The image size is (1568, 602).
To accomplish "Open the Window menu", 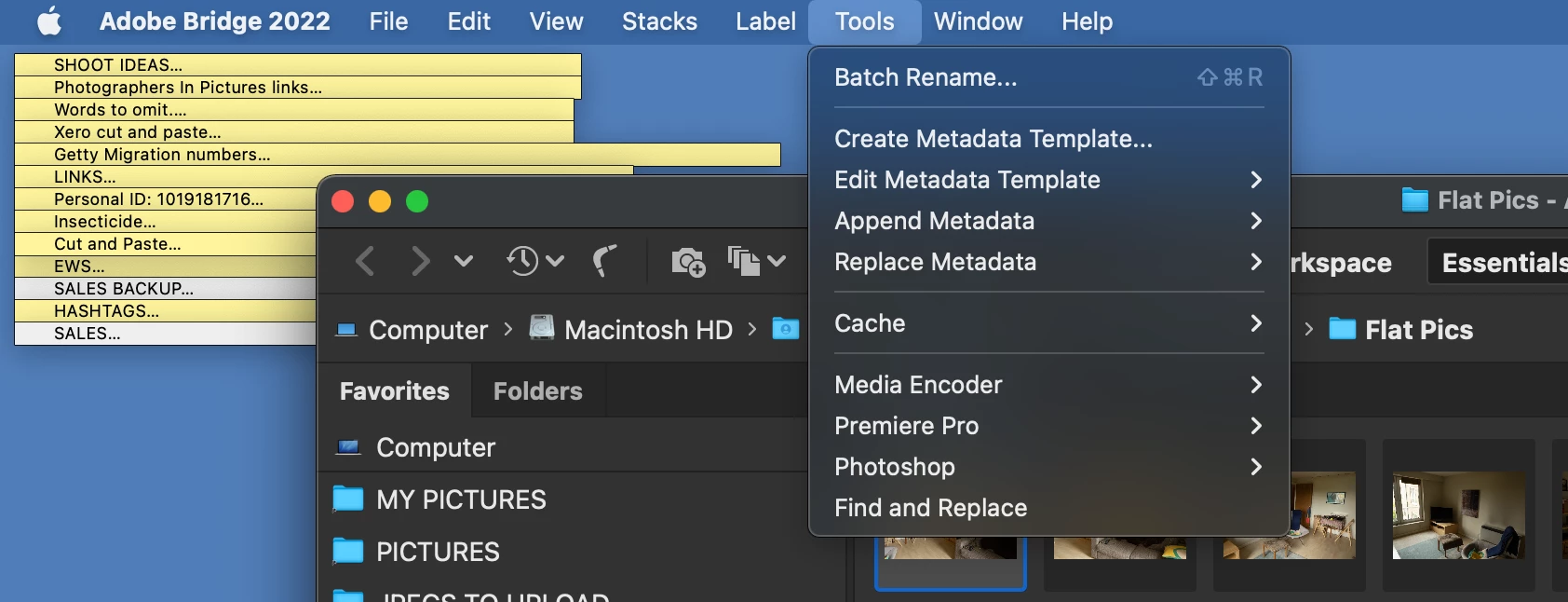I will (x=978, y=21).
